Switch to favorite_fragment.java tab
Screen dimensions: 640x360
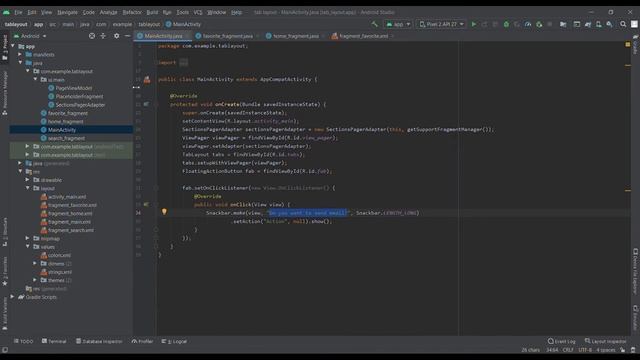227,36
